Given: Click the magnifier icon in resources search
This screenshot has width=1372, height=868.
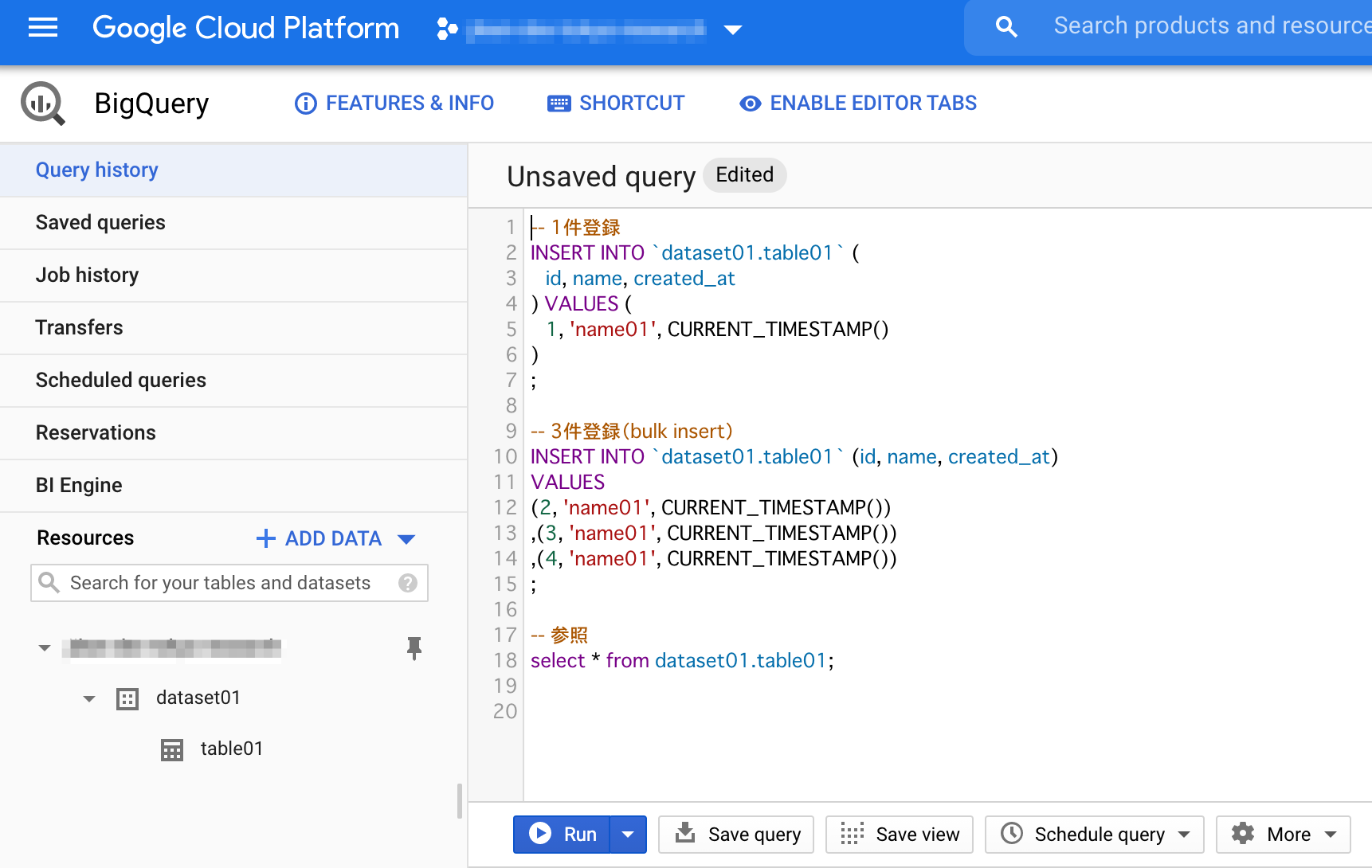Looking at the screenshot, I should coord(49,583).
